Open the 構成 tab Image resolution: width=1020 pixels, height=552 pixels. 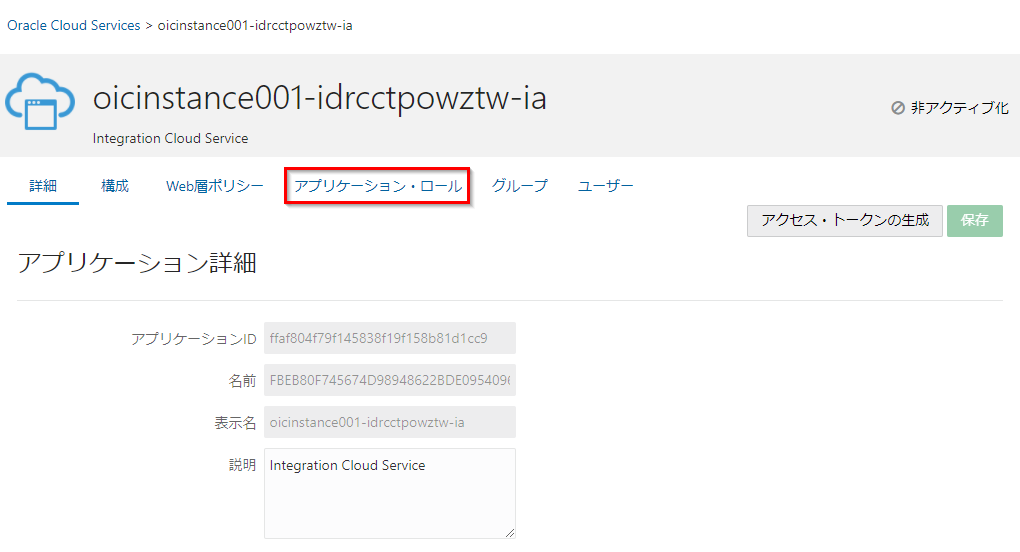point(115,186)
